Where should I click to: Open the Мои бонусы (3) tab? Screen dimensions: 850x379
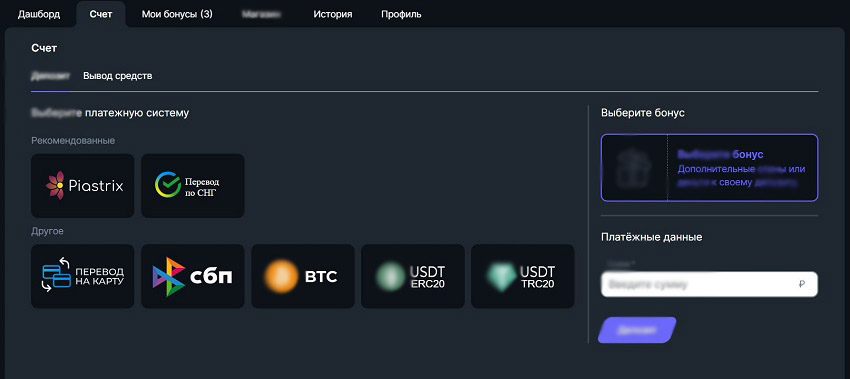(x=177, y=14)
